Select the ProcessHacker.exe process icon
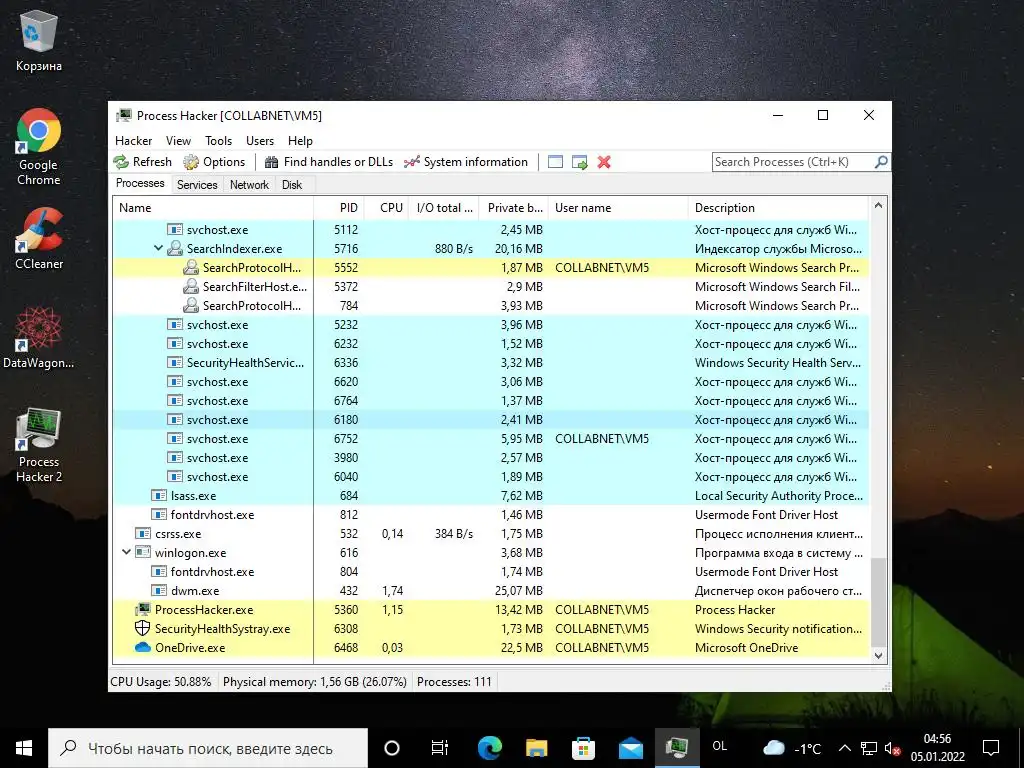 142,609
